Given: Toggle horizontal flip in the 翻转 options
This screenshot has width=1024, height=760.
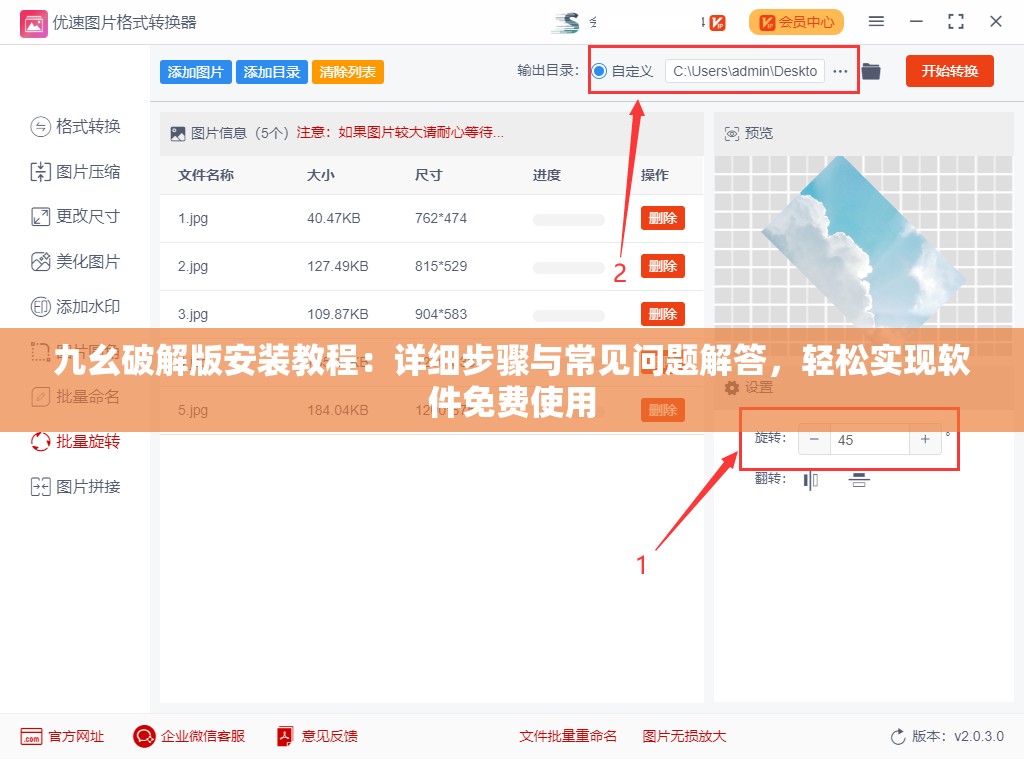Looking at the screenshot, I should click(811, 480).
